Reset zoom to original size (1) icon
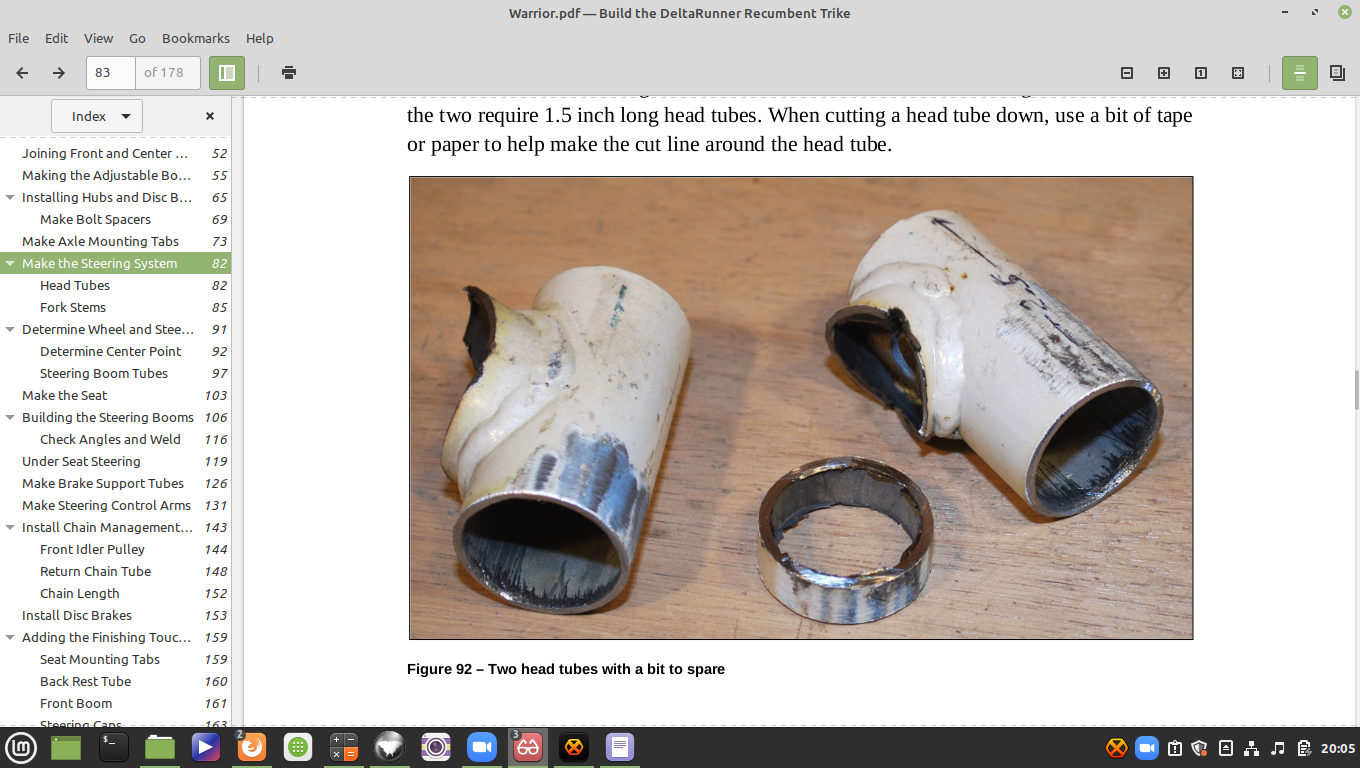Screen dimensions: 1360x768 click(1201, 73)
